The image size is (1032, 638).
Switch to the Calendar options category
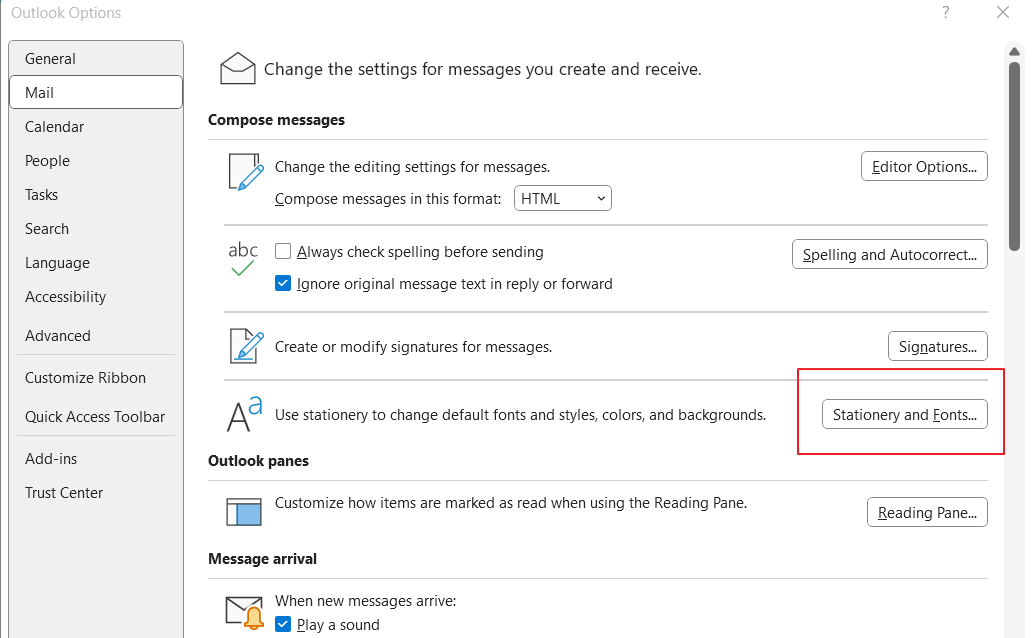[x=55, y=127]
